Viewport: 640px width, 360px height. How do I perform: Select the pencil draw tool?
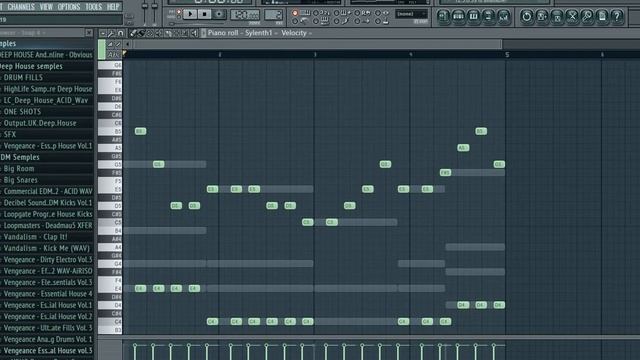coord(133,33)
